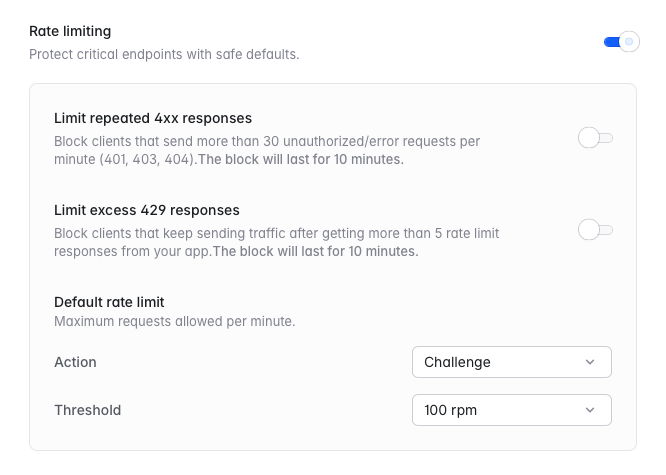Screen dimensions: 666x475
Task: Disable the Rate limiting master toggle
Action: pos(621,42)
